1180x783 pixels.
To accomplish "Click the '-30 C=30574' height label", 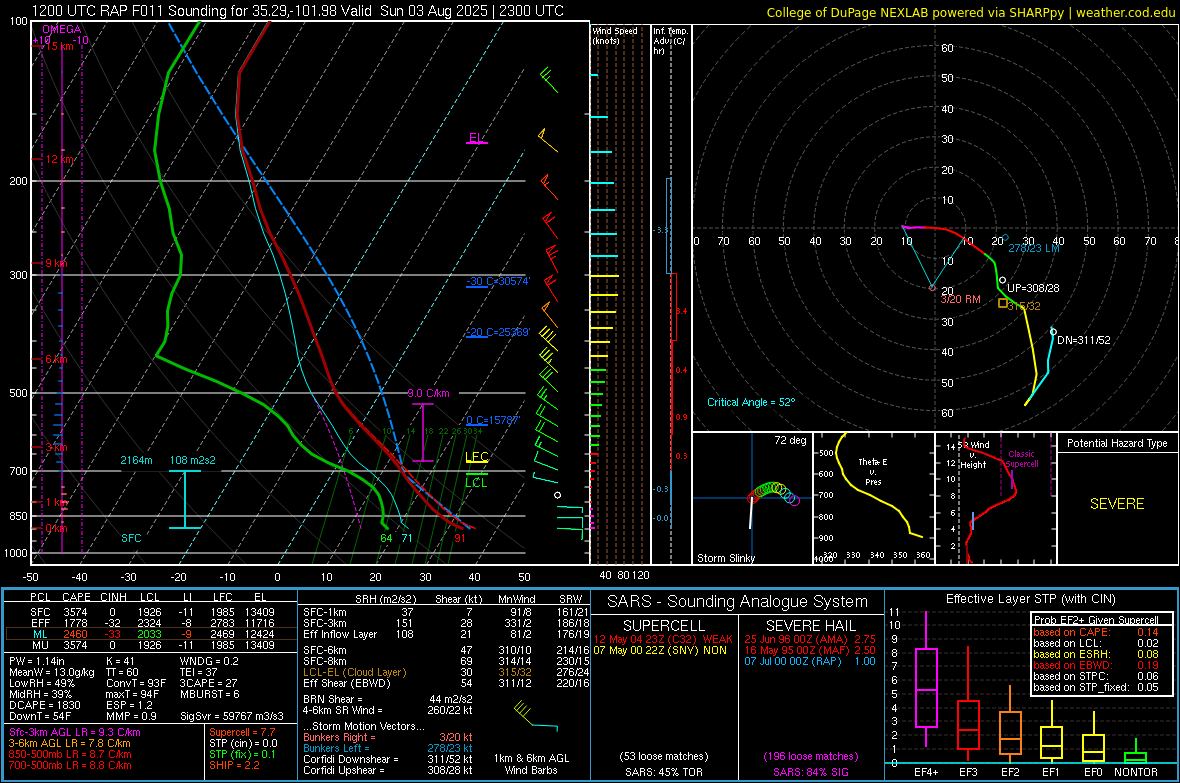I will pyautogui.click(x=497, y=282).
